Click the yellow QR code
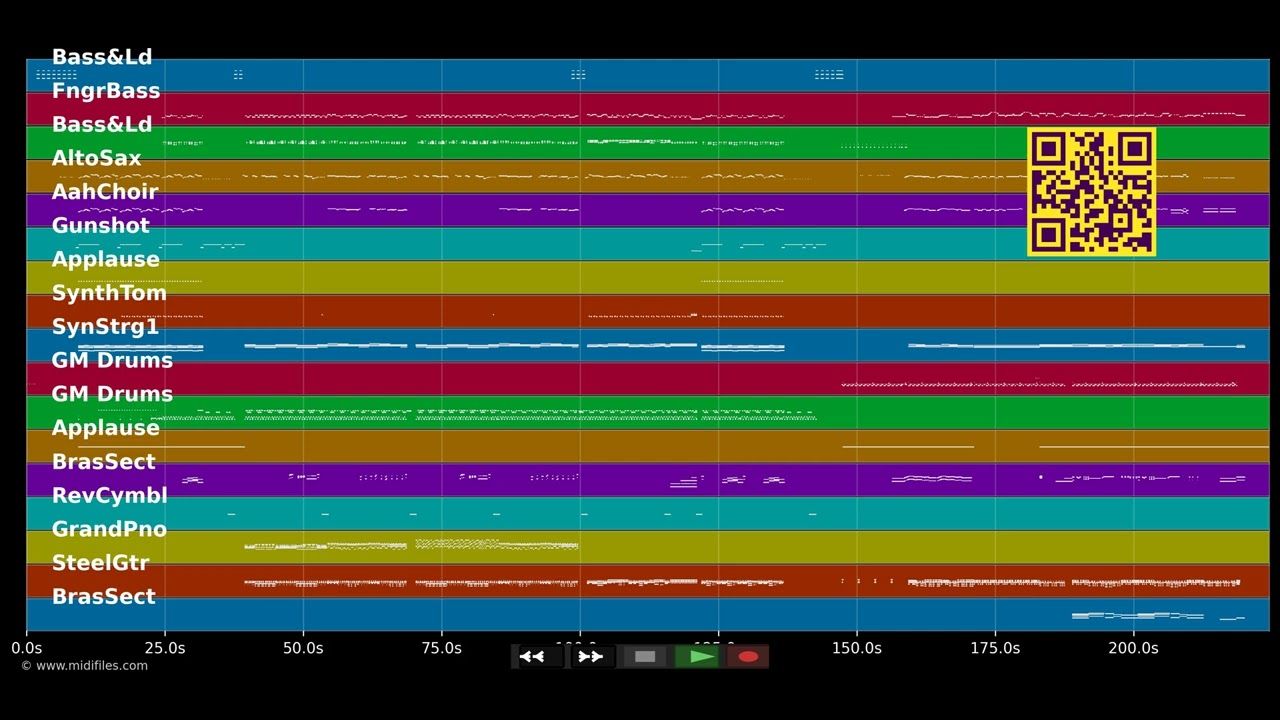Screen dimensions: 1280x720 pos(1091,191)
